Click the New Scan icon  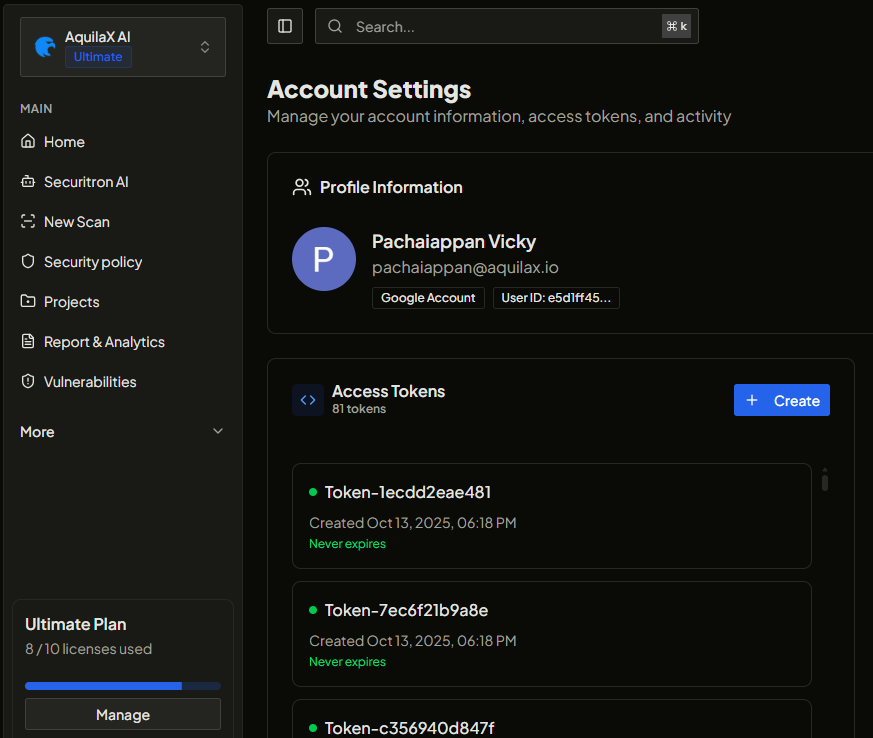(28, 222)
